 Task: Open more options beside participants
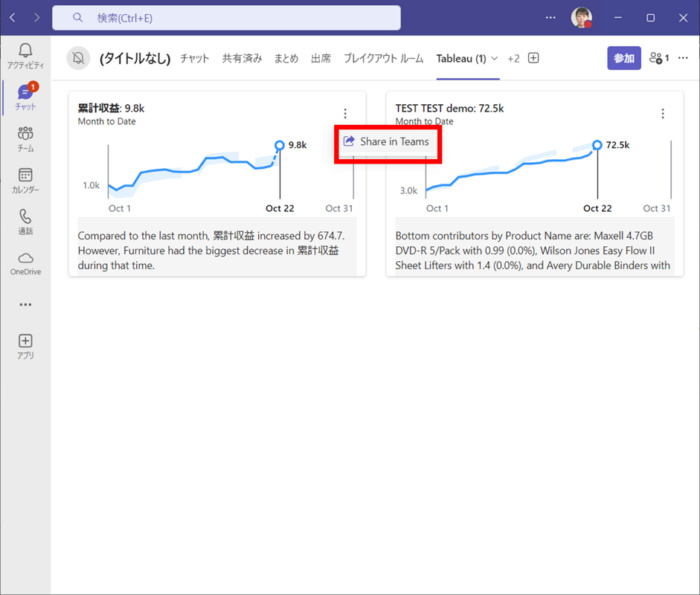click(x=683, y=58)
